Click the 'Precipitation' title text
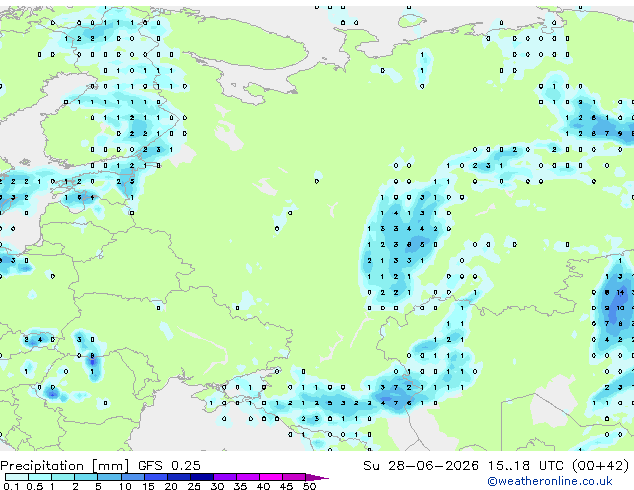Image resolution: width=634 pixels, height=490 pixels. coord(42,466)
